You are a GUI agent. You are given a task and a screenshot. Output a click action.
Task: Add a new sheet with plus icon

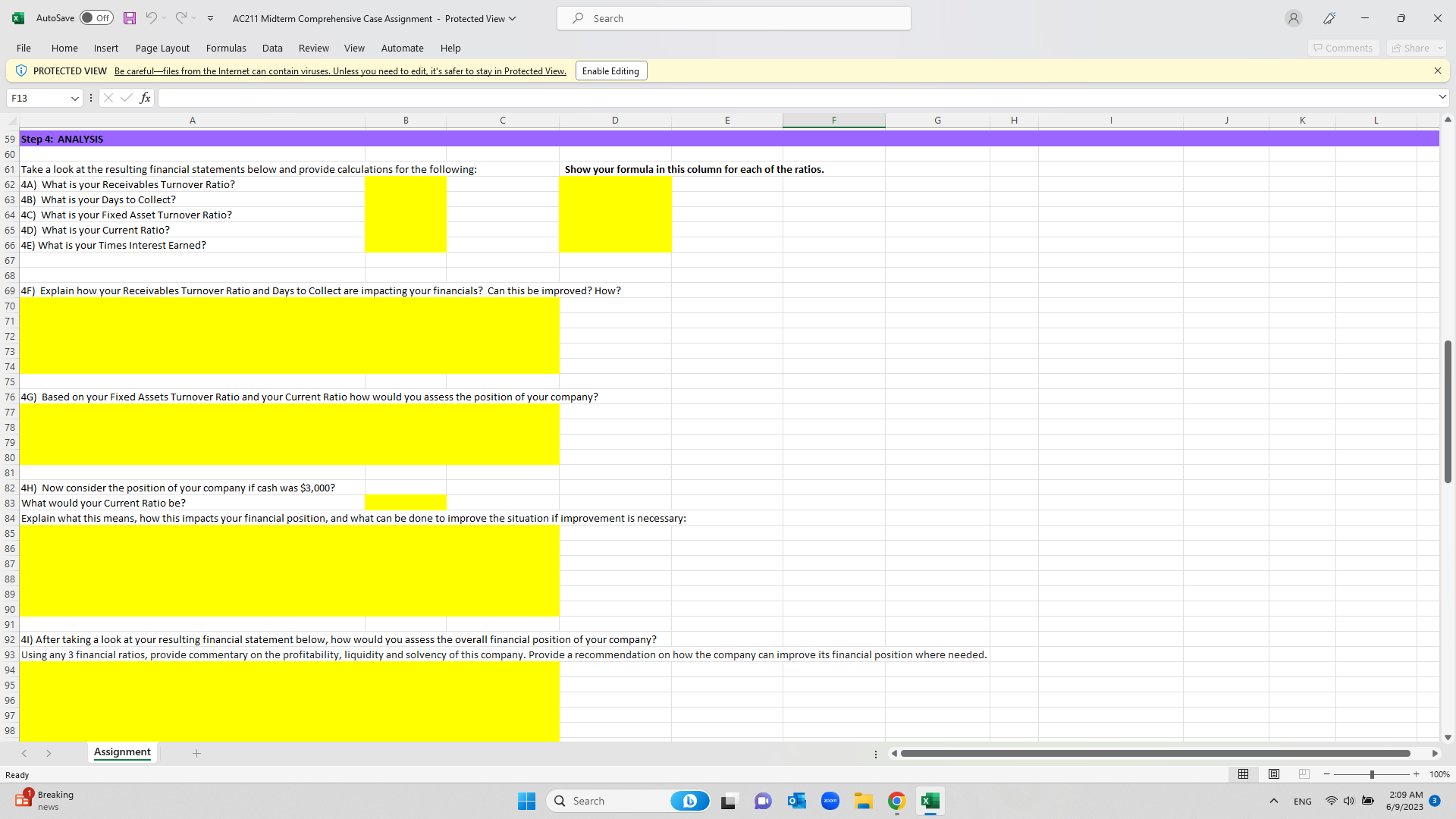196,753
